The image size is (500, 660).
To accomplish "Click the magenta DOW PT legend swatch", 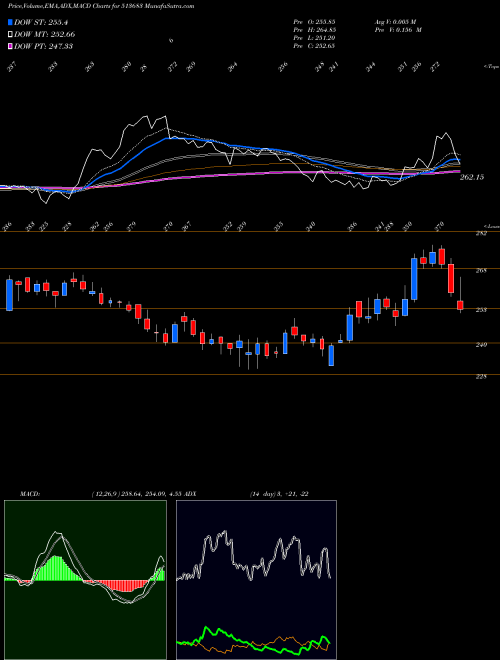I will [x=10, y=46].
